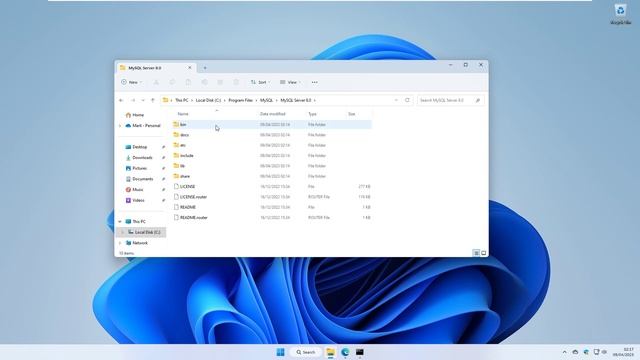The width and height of the screenshot is (640, 360).
Task: Open Music in quick access
Action: 138,189
